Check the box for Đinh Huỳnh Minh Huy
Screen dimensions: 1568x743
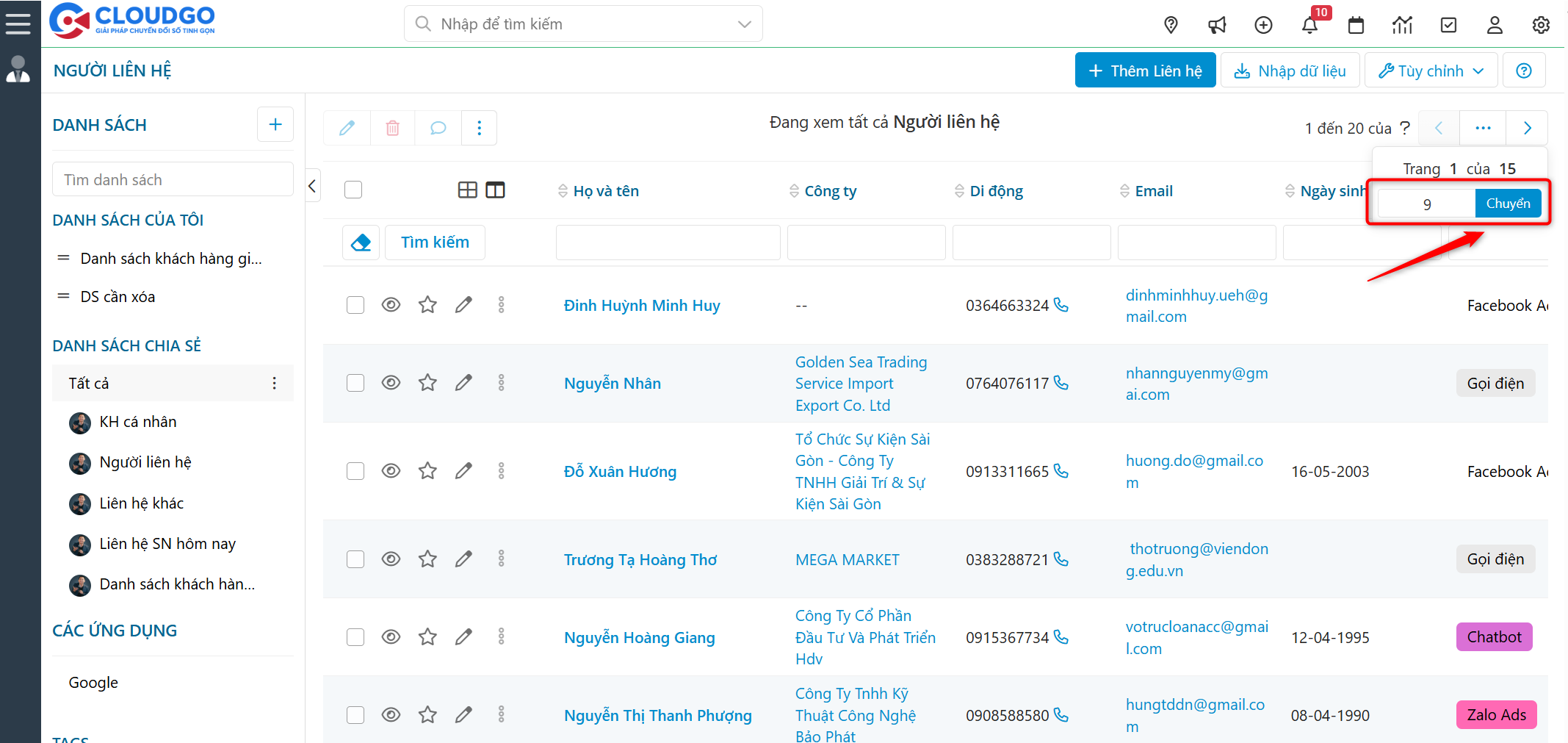(x=355, y=305)
